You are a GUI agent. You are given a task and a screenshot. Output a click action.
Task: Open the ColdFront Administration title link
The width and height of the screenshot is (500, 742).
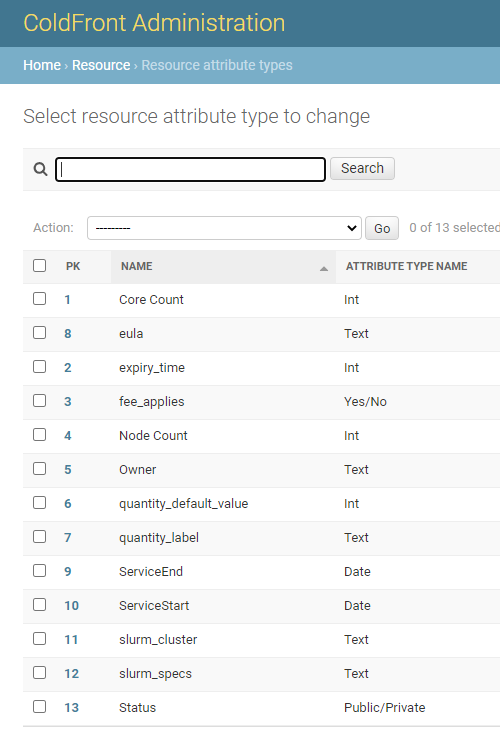click(x=154, y=23)
